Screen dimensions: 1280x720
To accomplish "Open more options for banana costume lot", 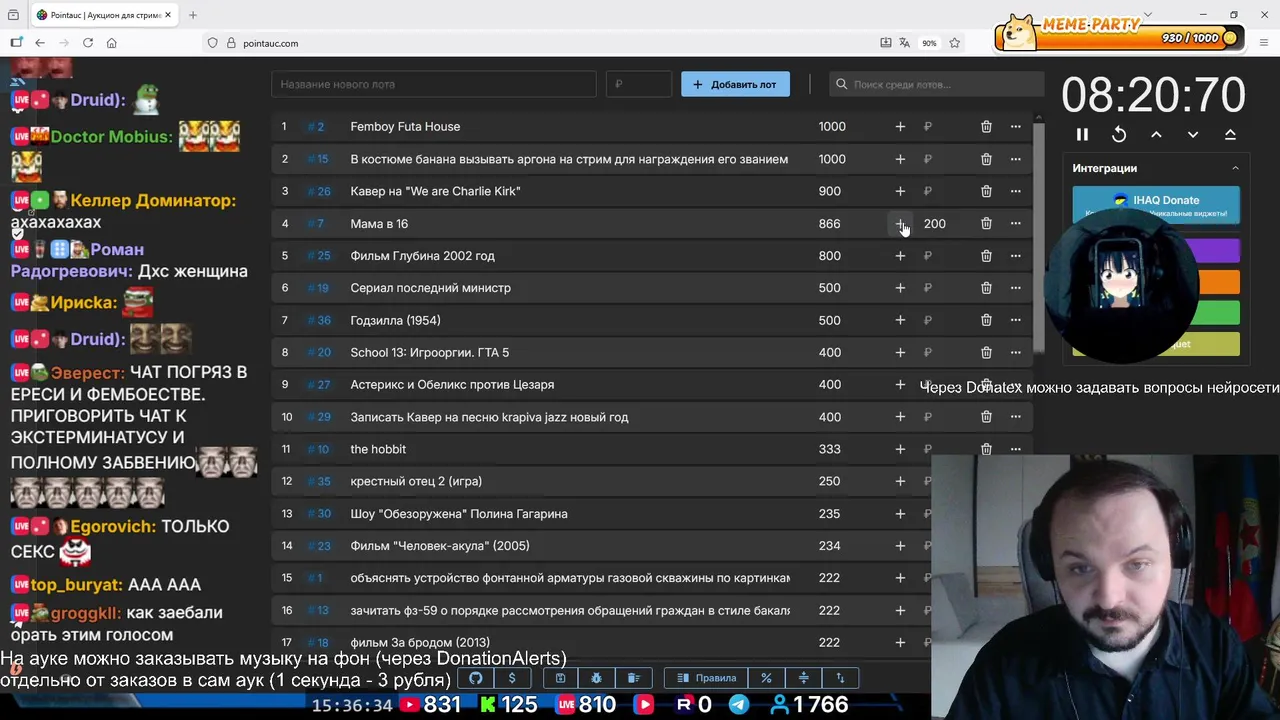I will [1016, 159].
